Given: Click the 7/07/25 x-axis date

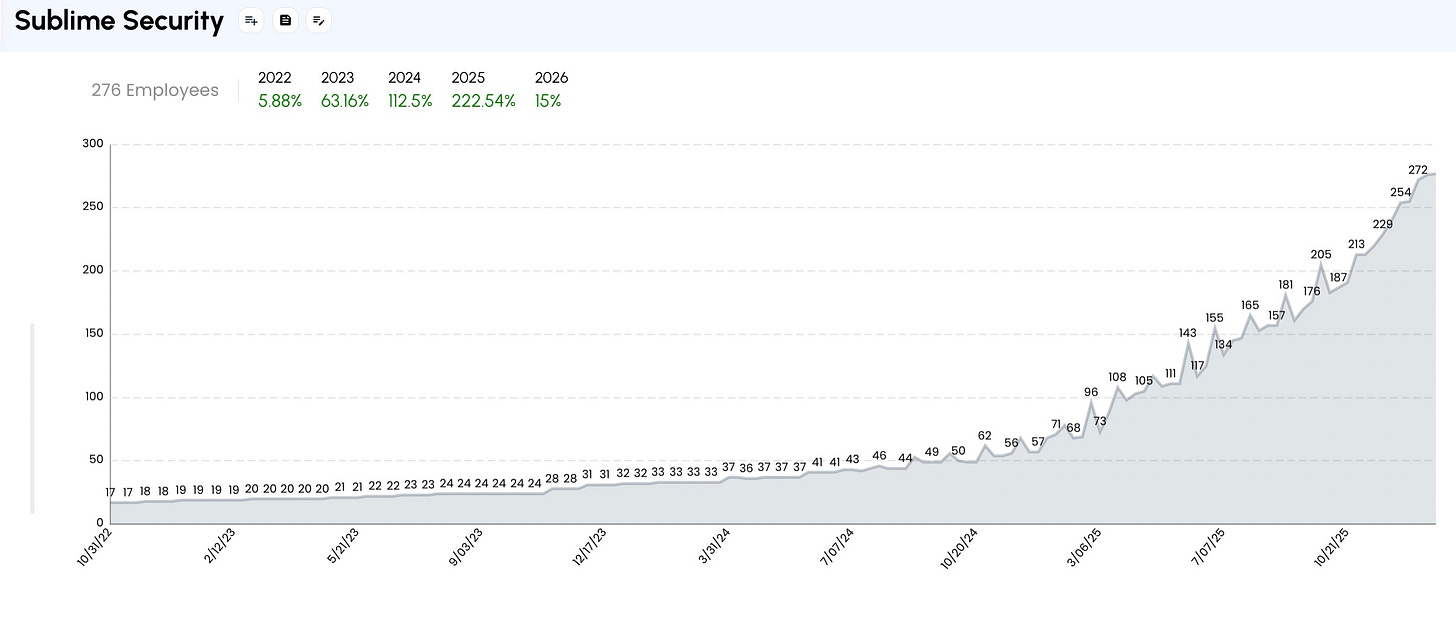Looking at the screenshot, I should pos(1208,546).
